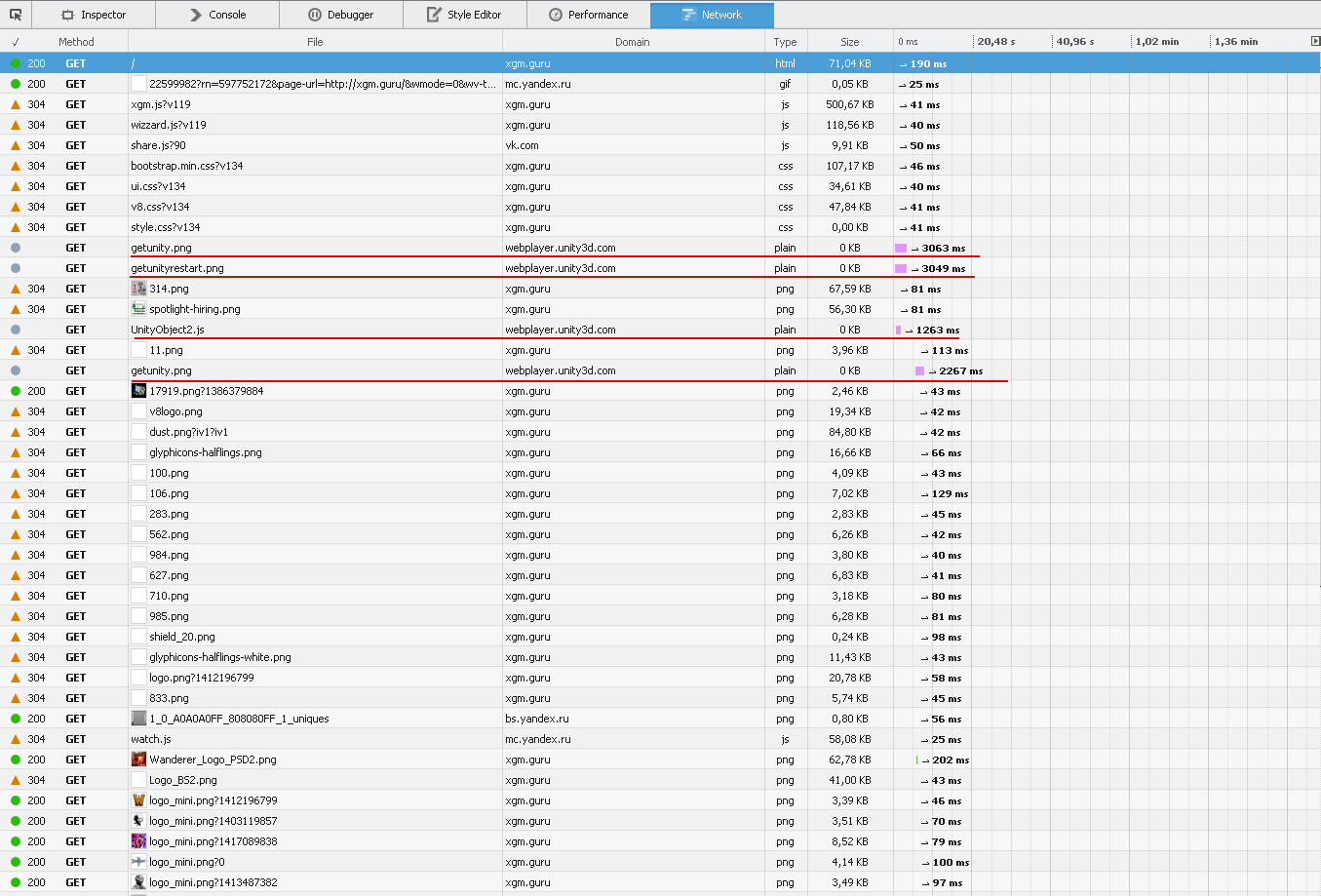Image resolution: width=1321 pixels, height=896 pixels.
Task: Switch to the Performance tab
Action: (x=589, y=15)
